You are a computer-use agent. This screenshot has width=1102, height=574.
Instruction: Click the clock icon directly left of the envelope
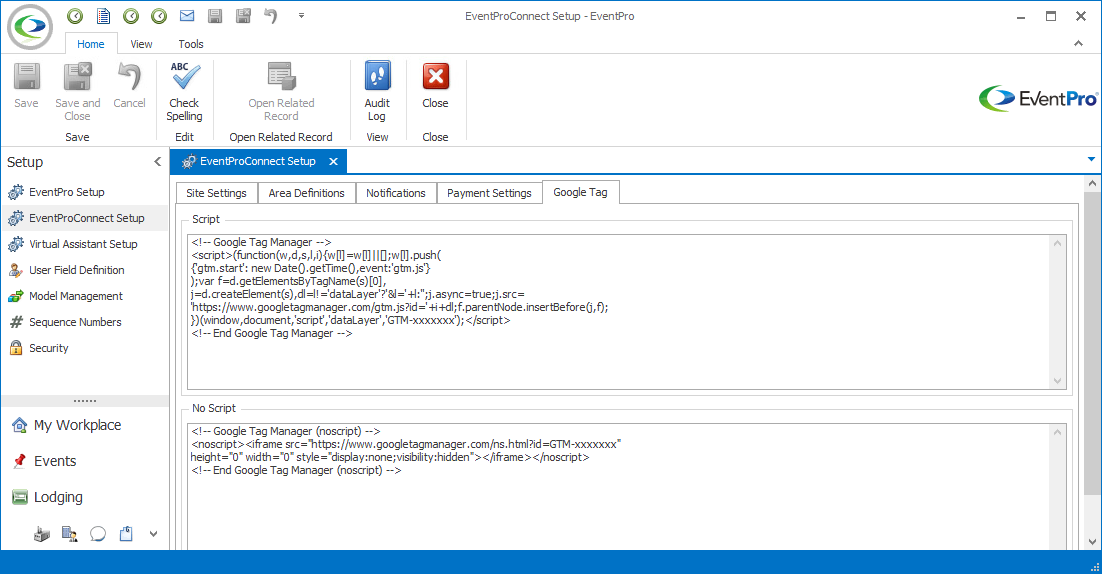160,15
